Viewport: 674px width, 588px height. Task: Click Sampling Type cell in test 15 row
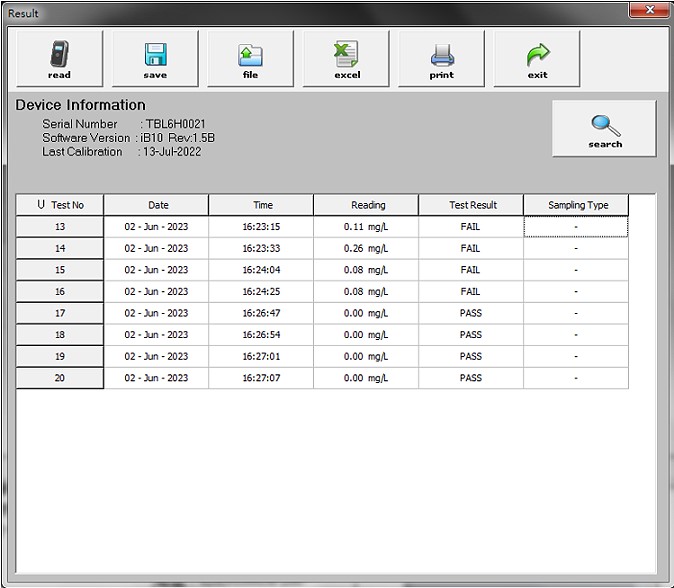pyautogui.click(x=576, y=270)
